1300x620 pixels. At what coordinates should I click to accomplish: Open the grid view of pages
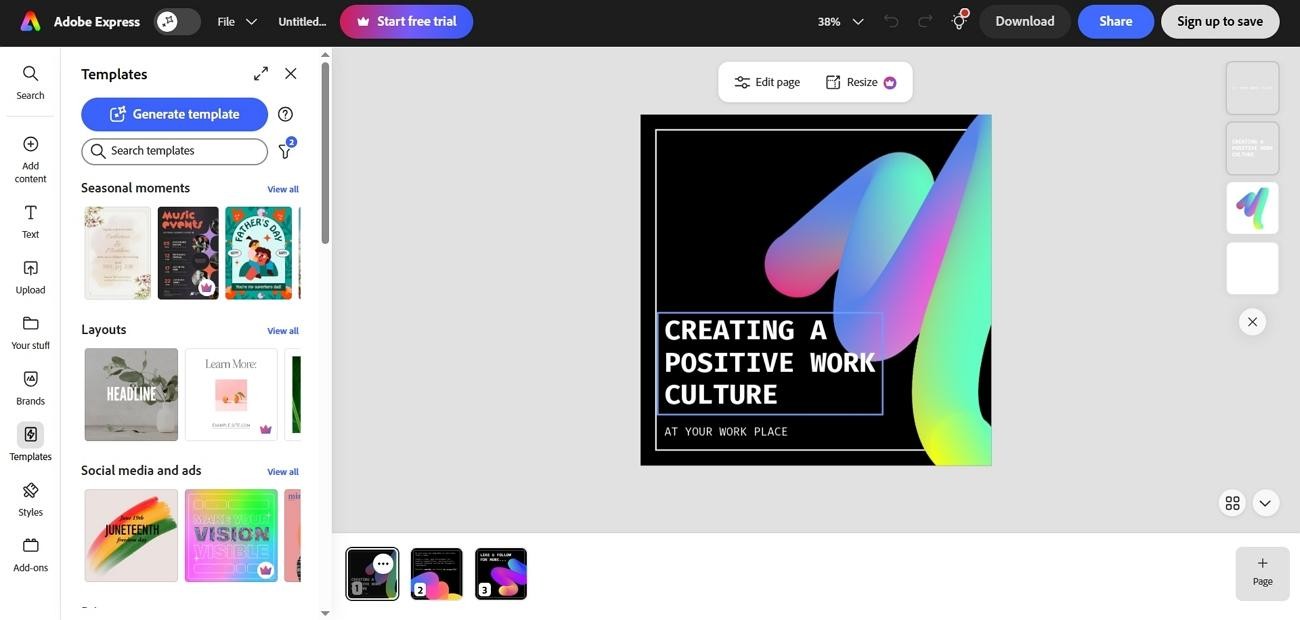[x=1232, y=503]
